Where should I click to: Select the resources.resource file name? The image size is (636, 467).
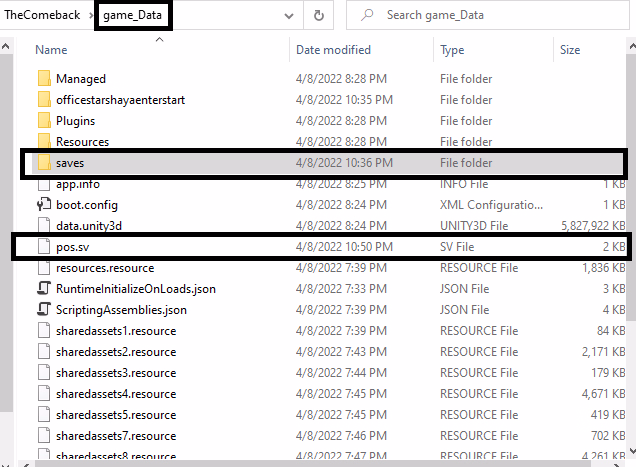105,268
